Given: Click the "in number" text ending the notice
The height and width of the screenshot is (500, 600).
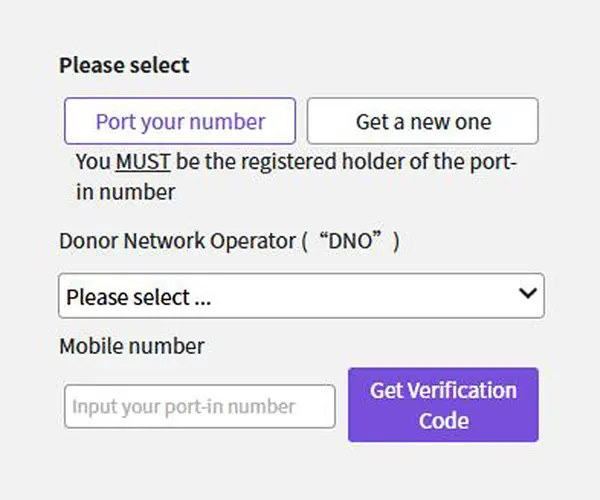Looking at the screenshot, I should pos(125,191).
